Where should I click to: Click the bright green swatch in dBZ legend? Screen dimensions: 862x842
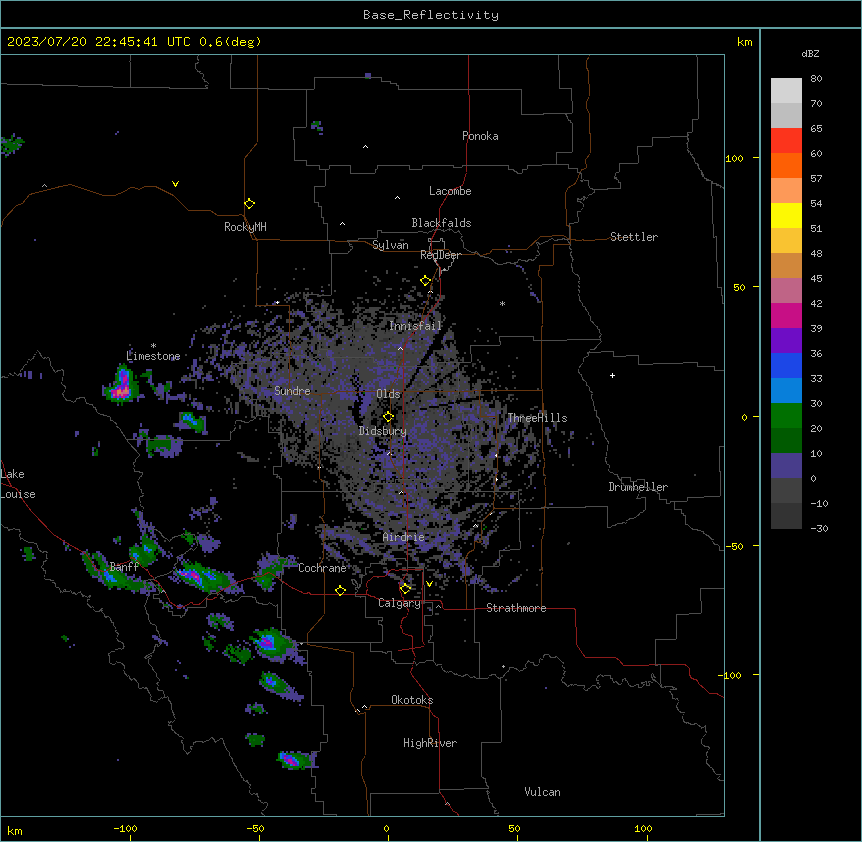pos(786,416)
